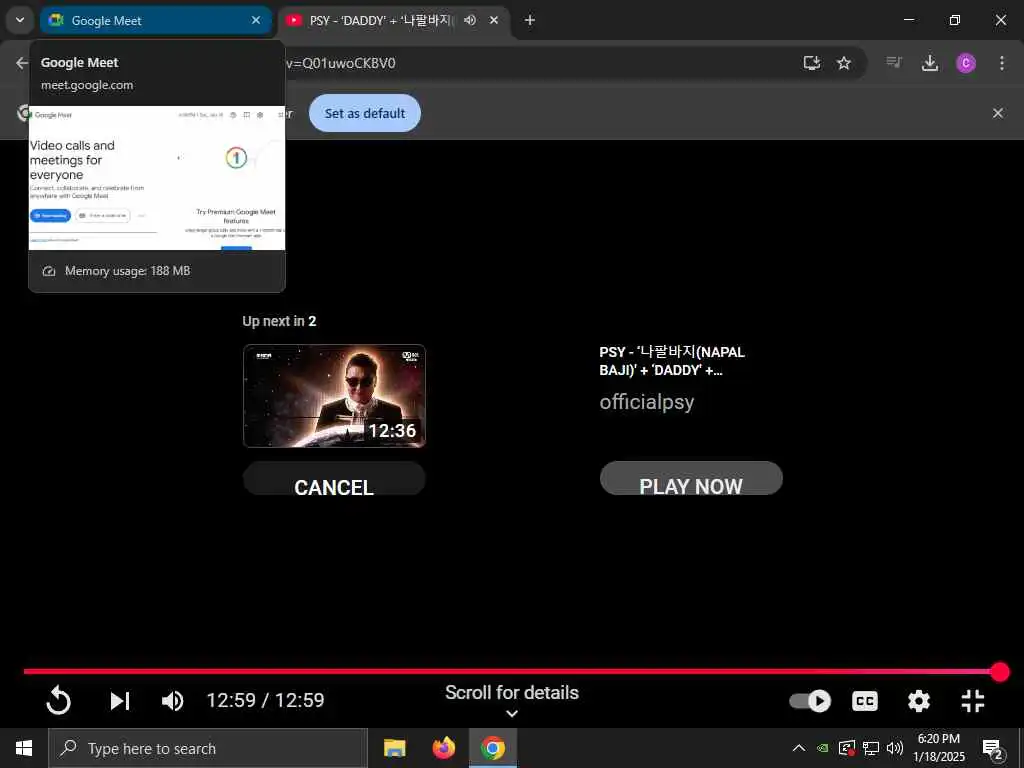1024x768 pixels.
Task: Install app icon in address bar
Action: point(812,63)
